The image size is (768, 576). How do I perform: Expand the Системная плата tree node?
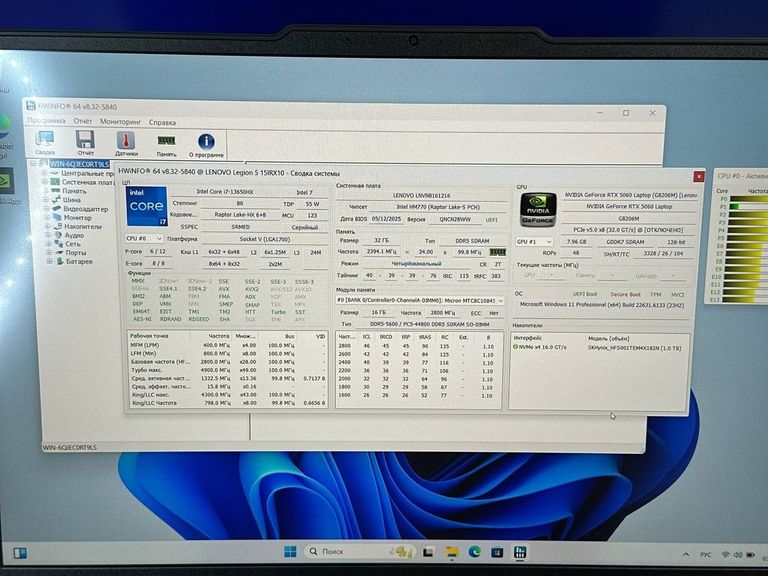(45, 182)
